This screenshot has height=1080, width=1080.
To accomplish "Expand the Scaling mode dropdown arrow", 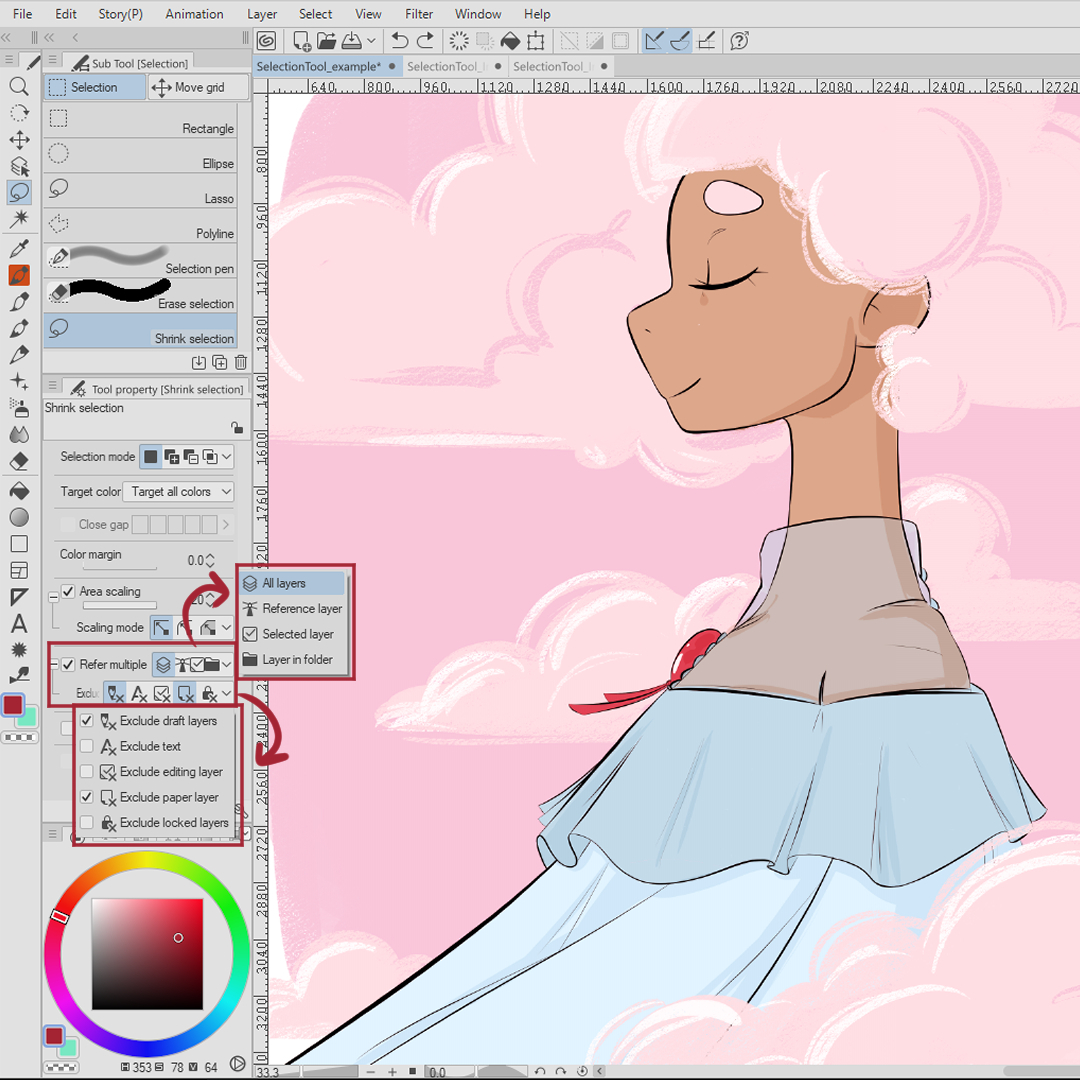I will (x=227, y=628).
